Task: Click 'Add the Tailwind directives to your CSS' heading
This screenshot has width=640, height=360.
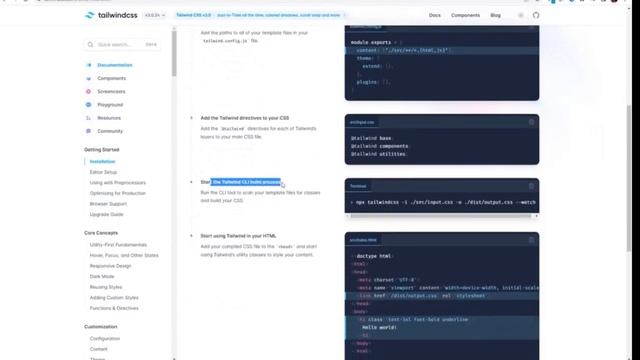Action: coord(244,118)
